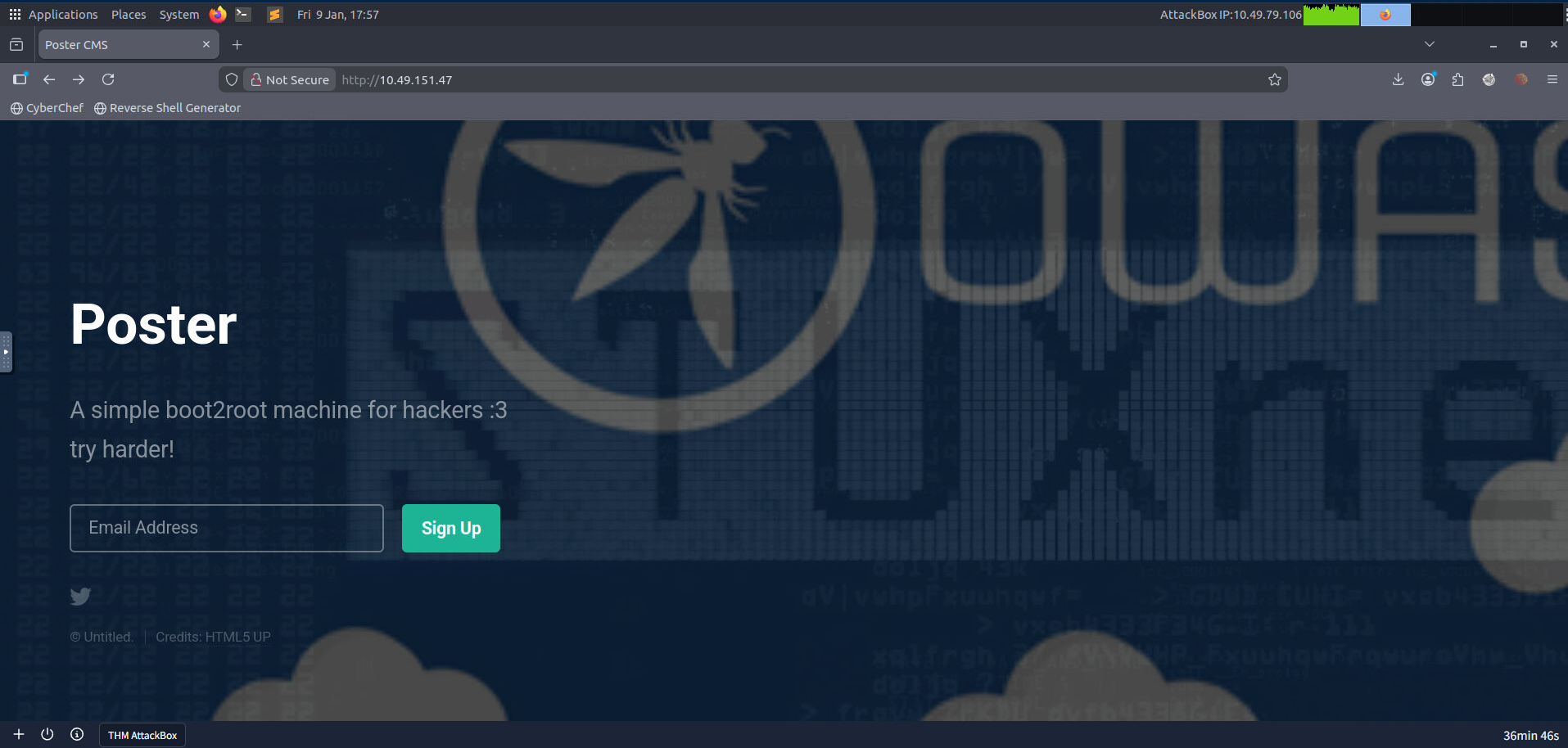Open the Firefox hamburger application menu
Screen dimensions: 1568x748
(1552, 79)
